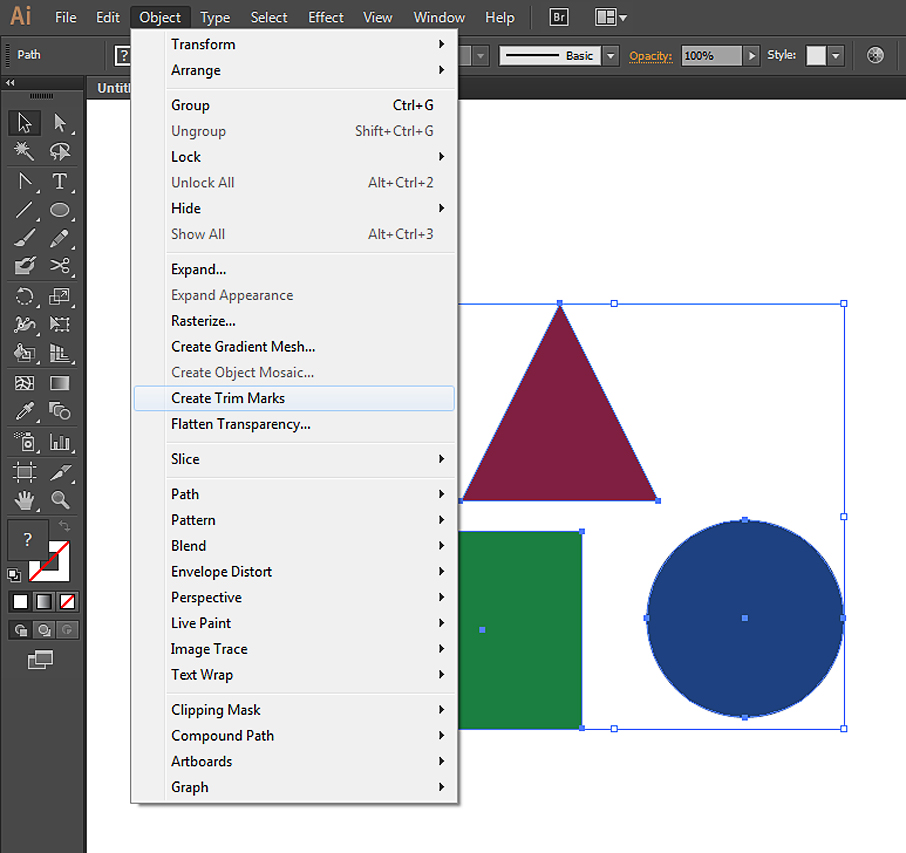906x853 pixels.
Task: Activate the Scissors tool
Action: [x=60, y=266]
